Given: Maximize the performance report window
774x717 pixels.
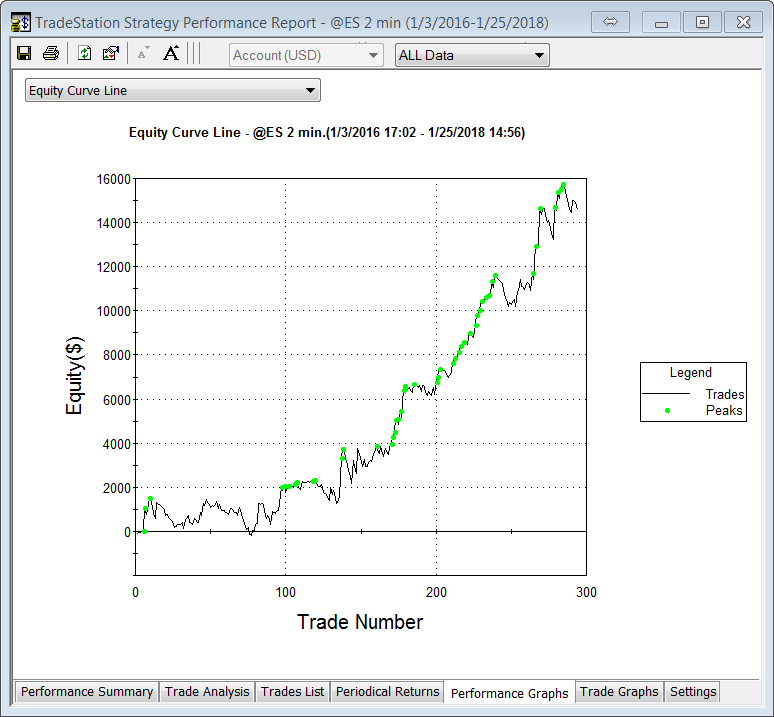Looking at the screenshot, I should point(703,21).
